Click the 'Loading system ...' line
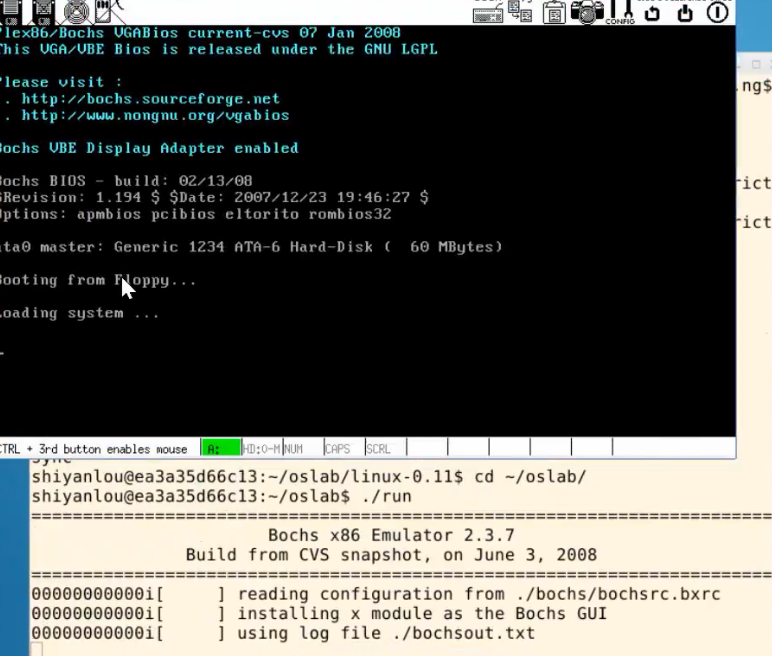The width and height of the screenshot is (772, 656). click(79, 313)
